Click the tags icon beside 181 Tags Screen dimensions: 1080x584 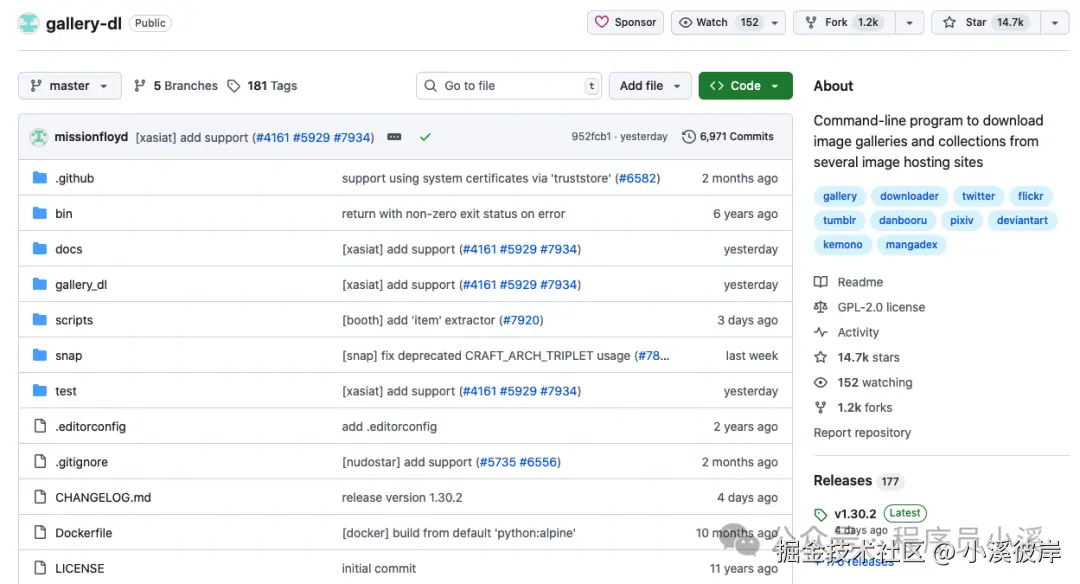(234, 86)
